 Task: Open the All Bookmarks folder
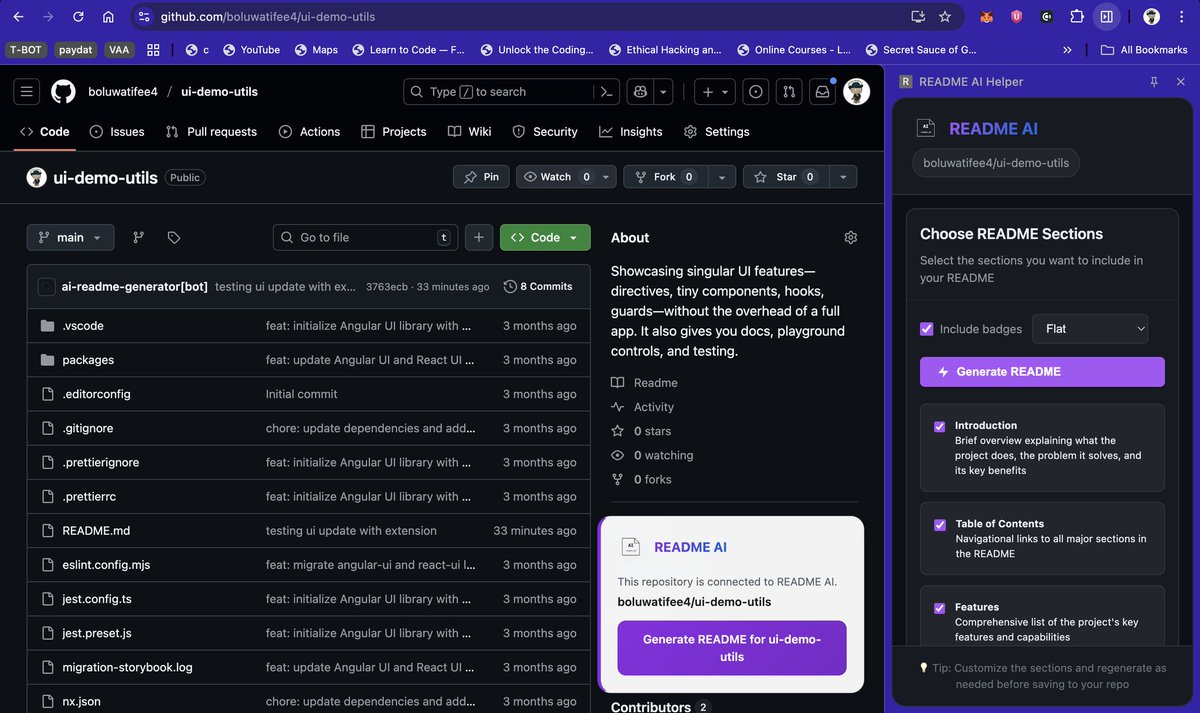coord(1144,49)
